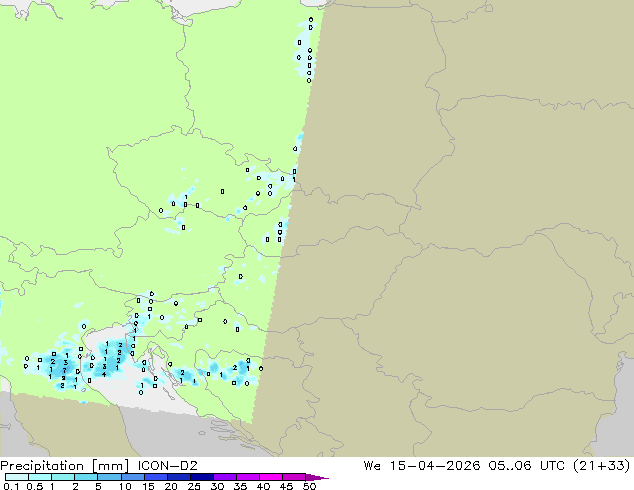The height and width of the screenshot is (490, 634).
Task: Pick the legend swatch between 10 and 15
Action: click(x=132, y=477)
